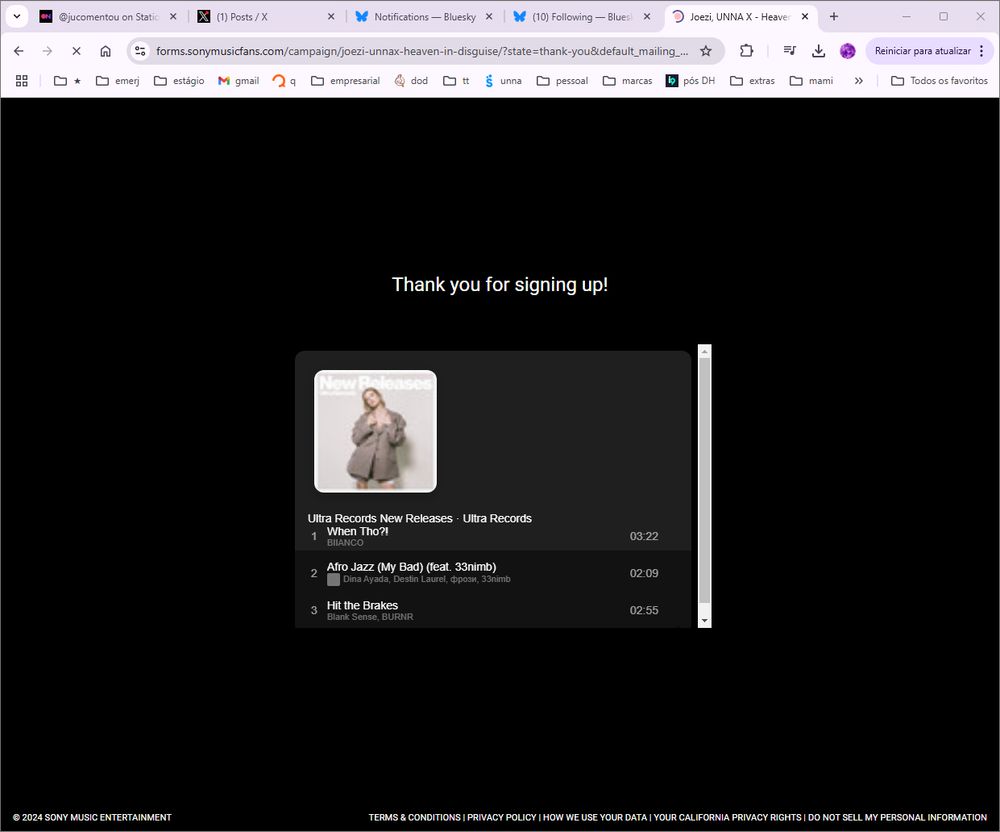This screenshot has width=1000, height=832.
Task: Open the Chrome three-dot menu
Action: [x=982, y=51]
